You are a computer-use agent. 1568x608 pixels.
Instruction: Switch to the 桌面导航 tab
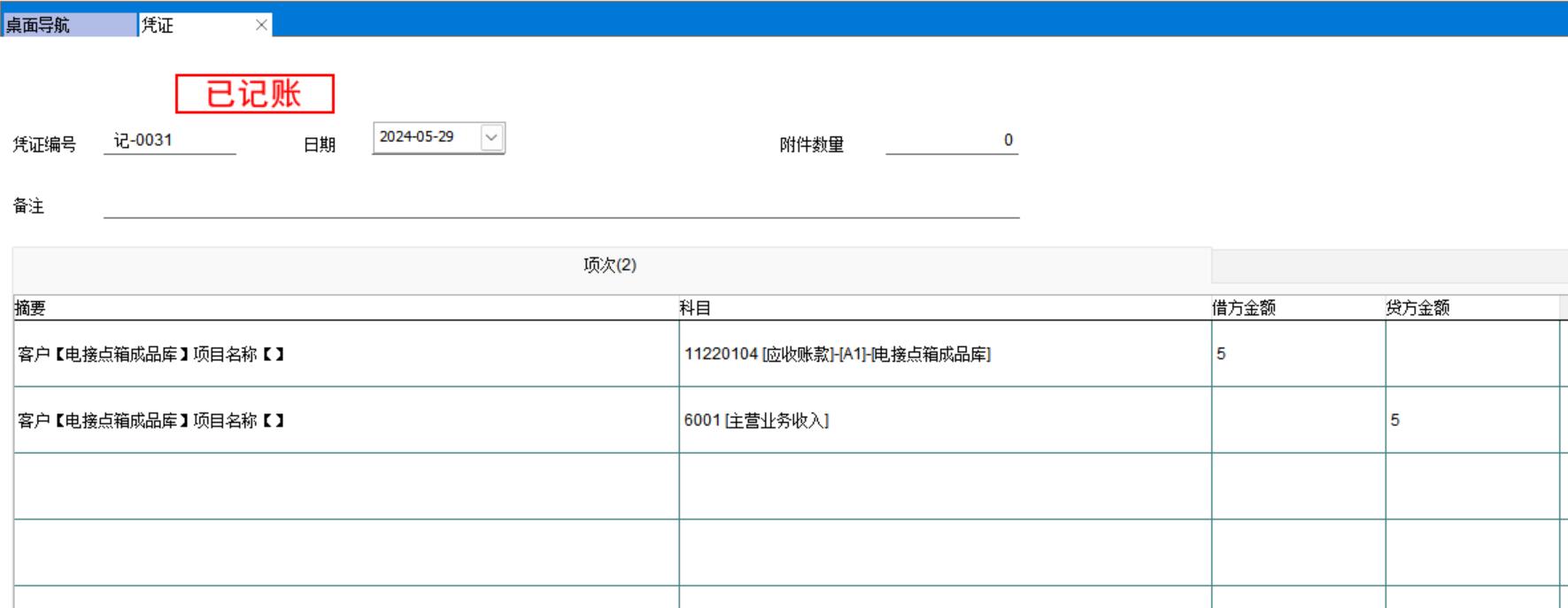(x=69, y=25)
